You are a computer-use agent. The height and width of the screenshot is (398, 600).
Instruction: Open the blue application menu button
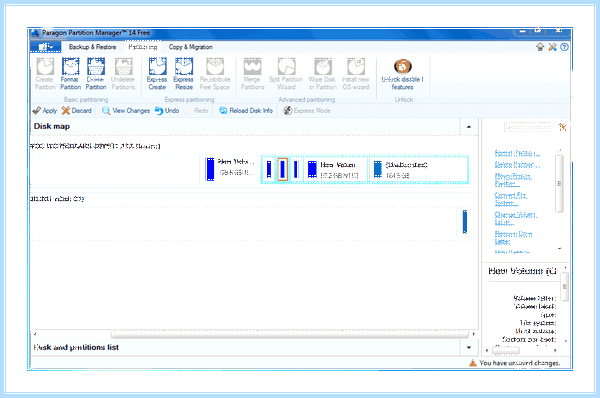pyautogui.click(x=46, y=47)
